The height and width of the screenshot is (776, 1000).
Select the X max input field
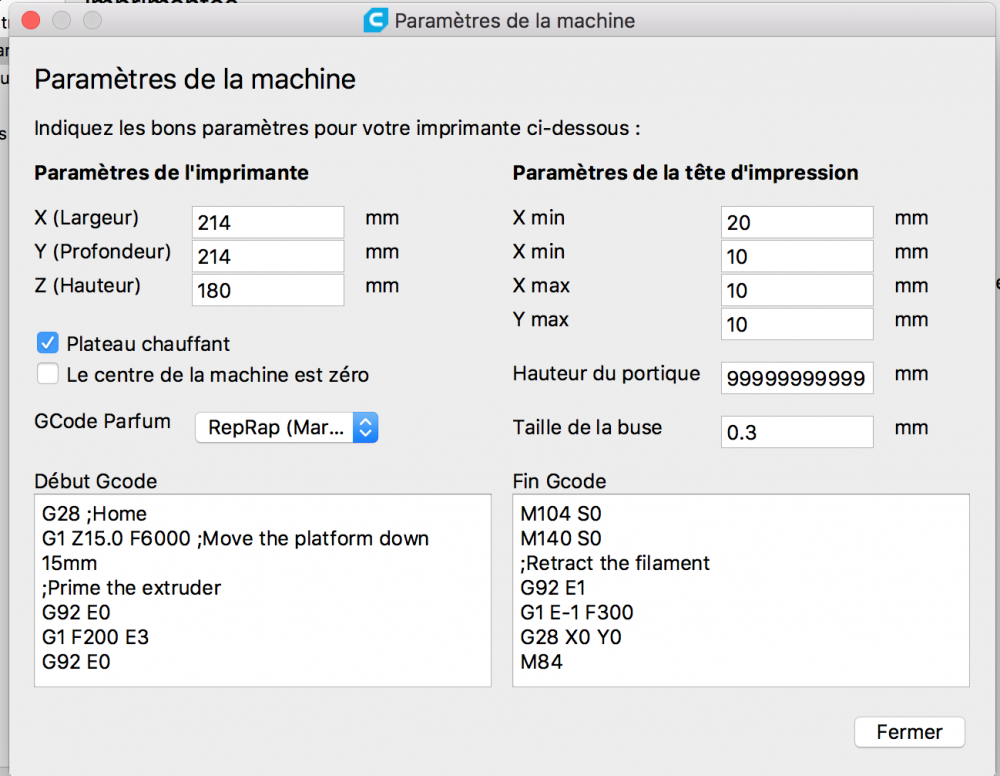(797, 290)
